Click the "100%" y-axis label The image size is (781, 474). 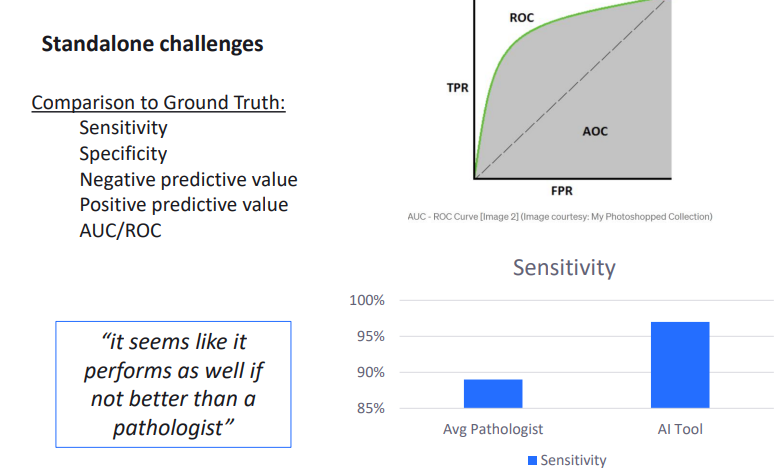[366, 300]
